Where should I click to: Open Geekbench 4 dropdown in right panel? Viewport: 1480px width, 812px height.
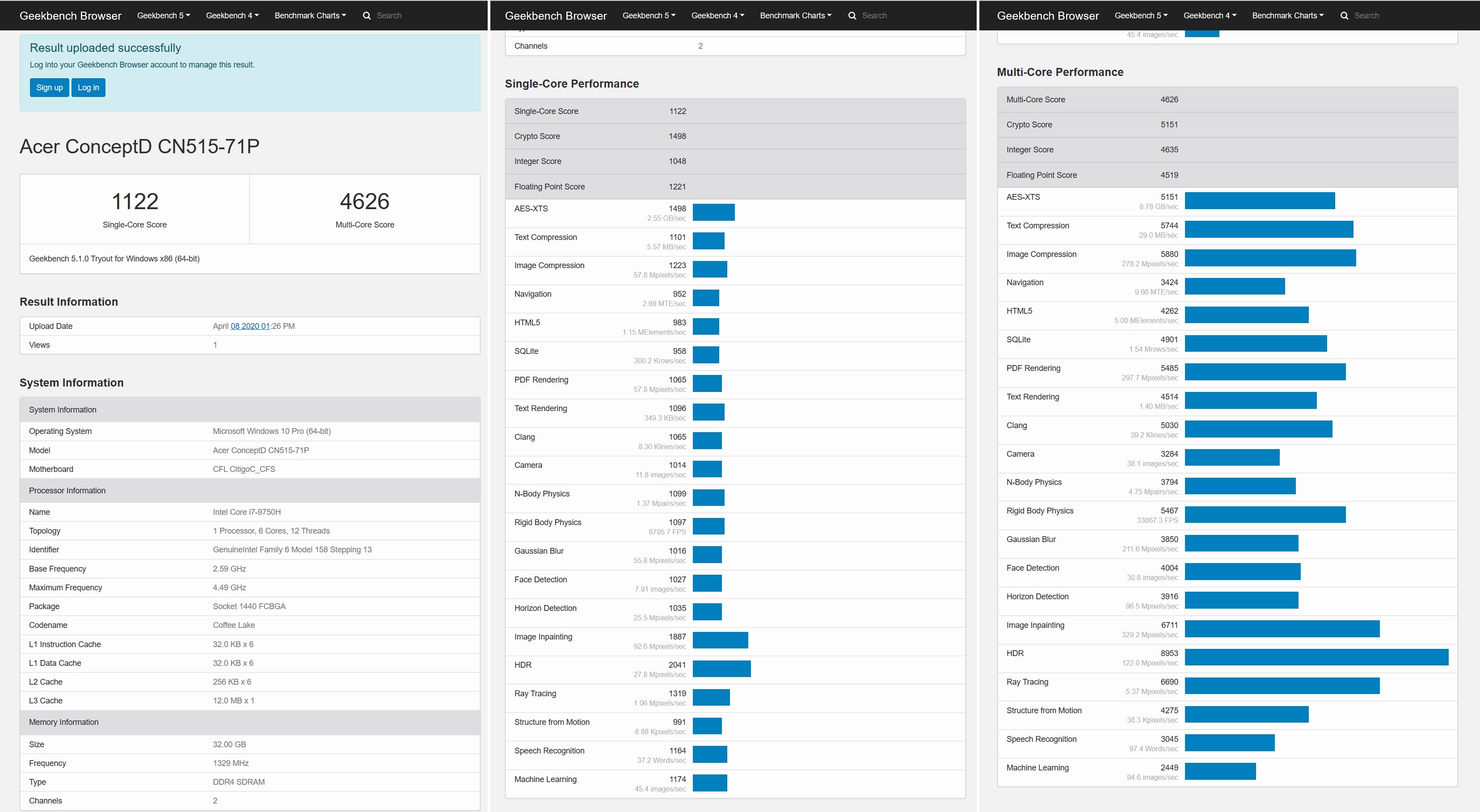coord(1210,16)
